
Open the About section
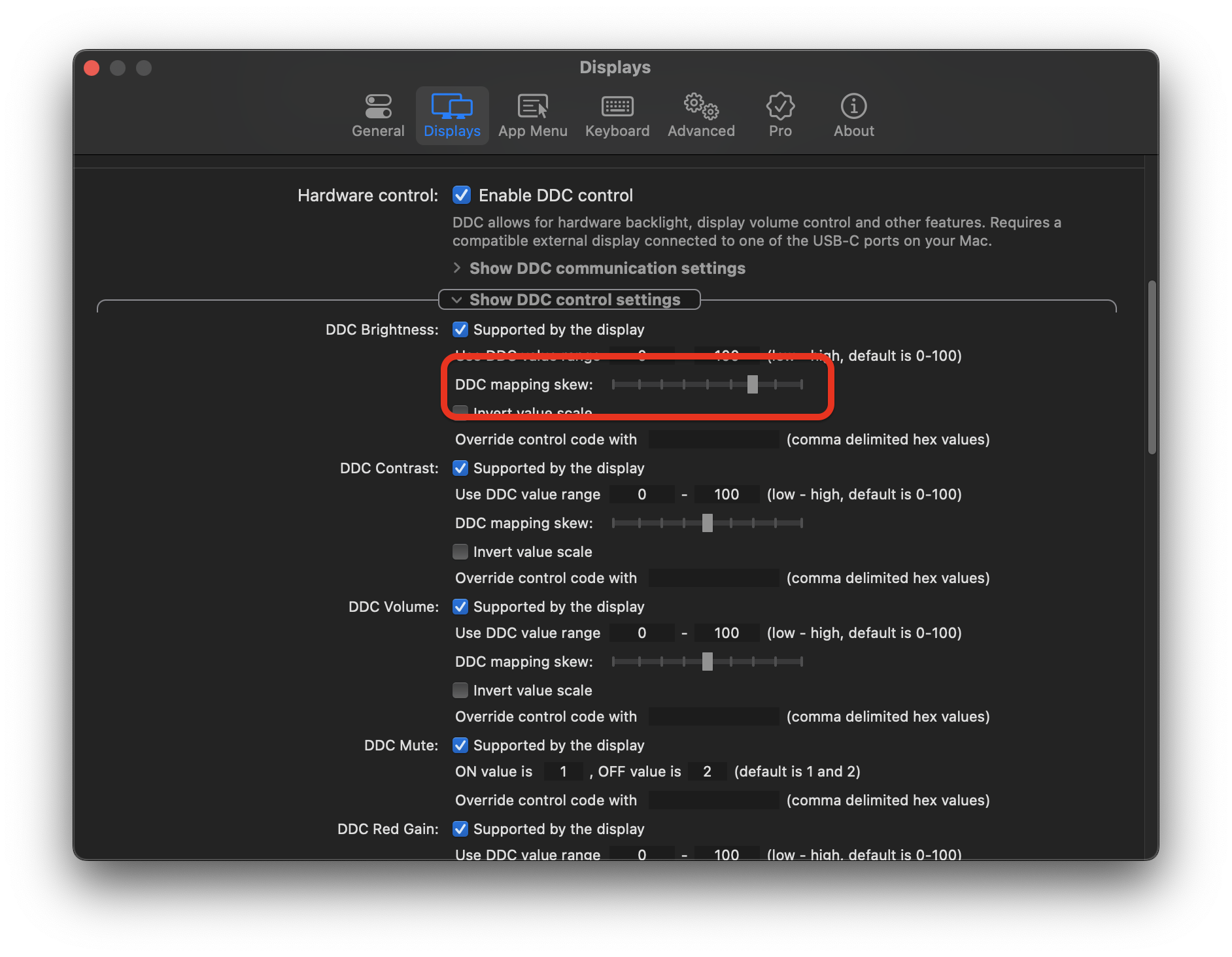coord(853,115)
